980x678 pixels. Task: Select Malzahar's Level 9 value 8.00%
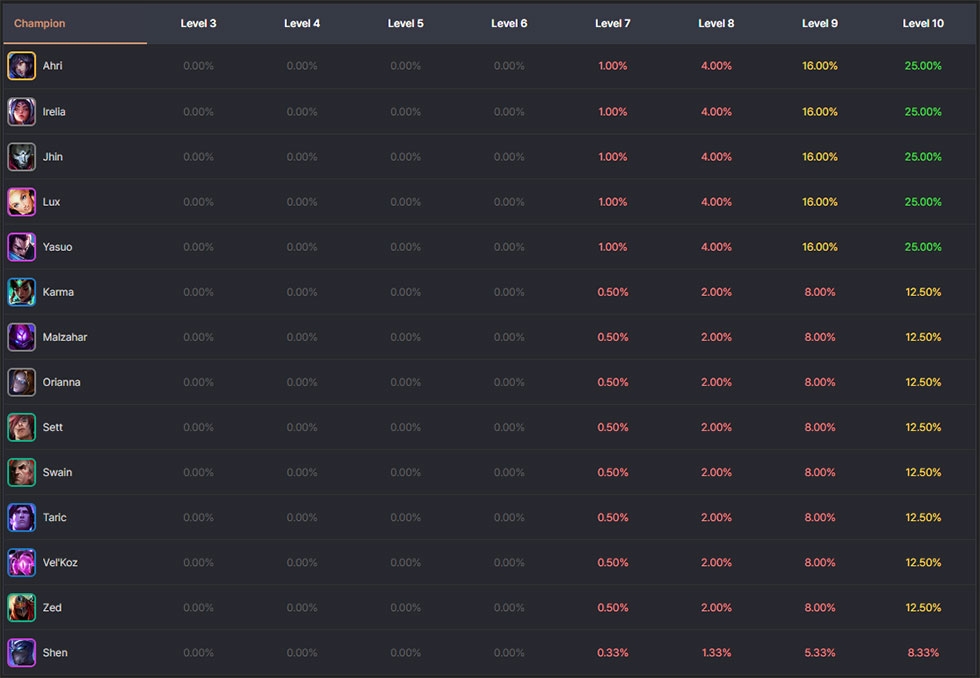(x=820, y=337)
